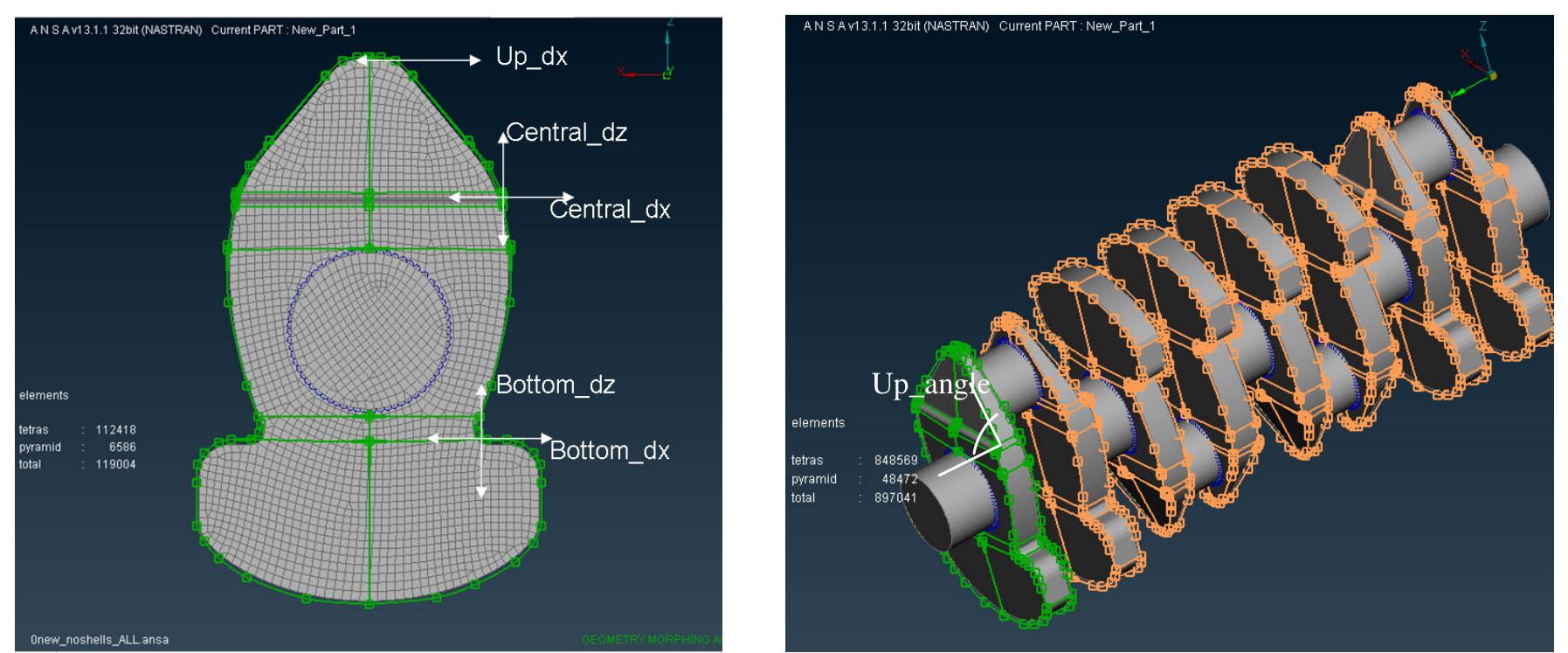This screenshot has width=1568, height=653.
Task: Select the tetras count "112418"
Action: coord(116,430)
